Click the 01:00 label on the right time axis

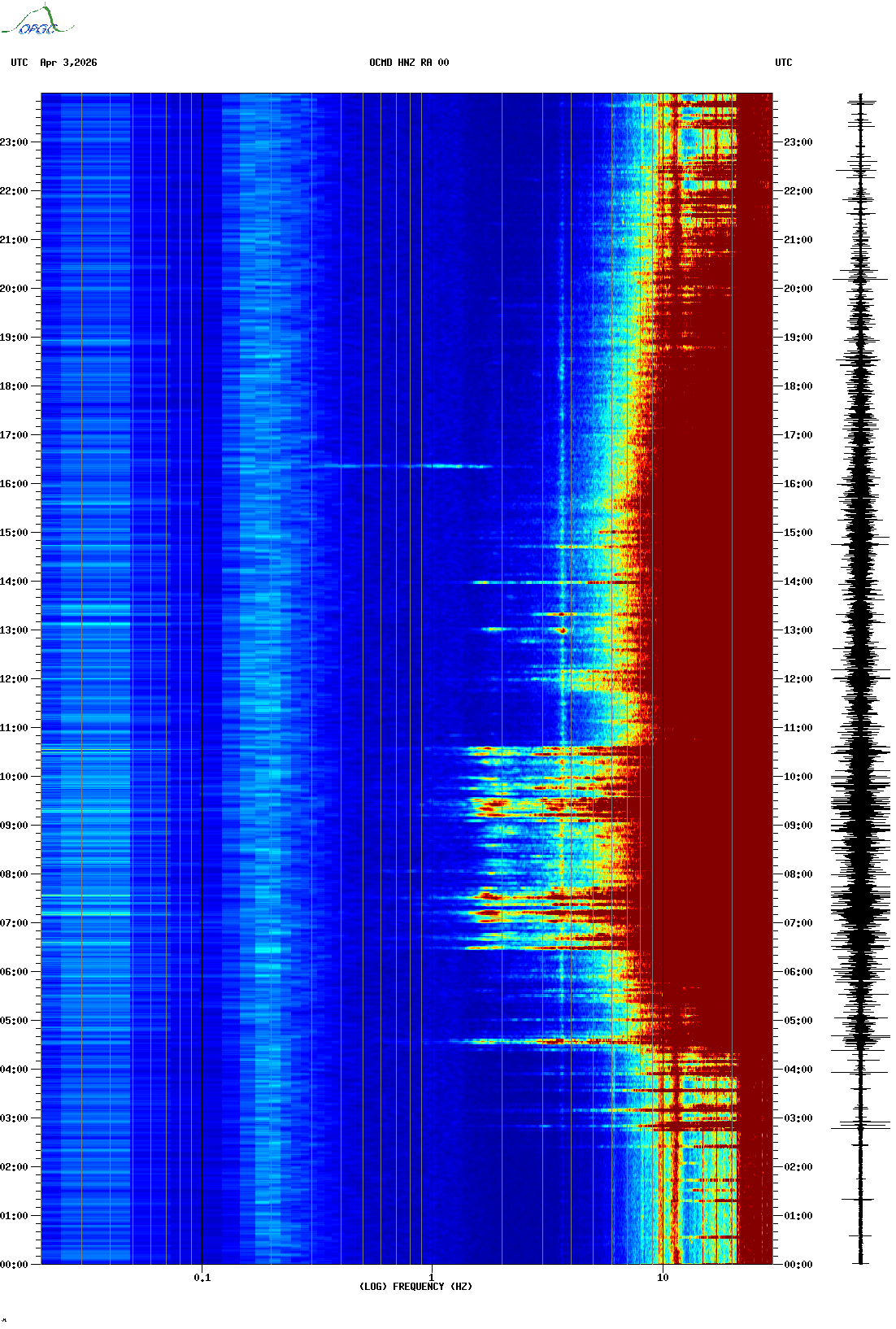(x=798, y=1216)
